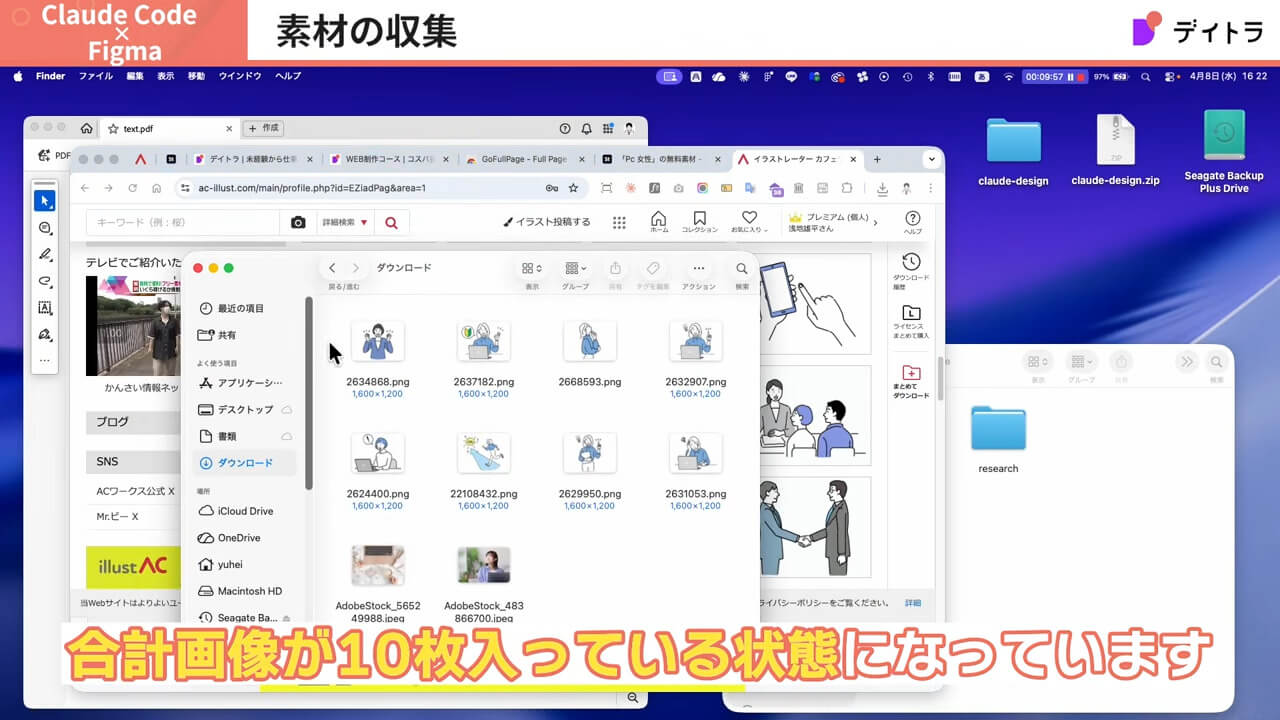Open ファイル menu in macOS menu bar
The image size is (1280, 720).
96,76
